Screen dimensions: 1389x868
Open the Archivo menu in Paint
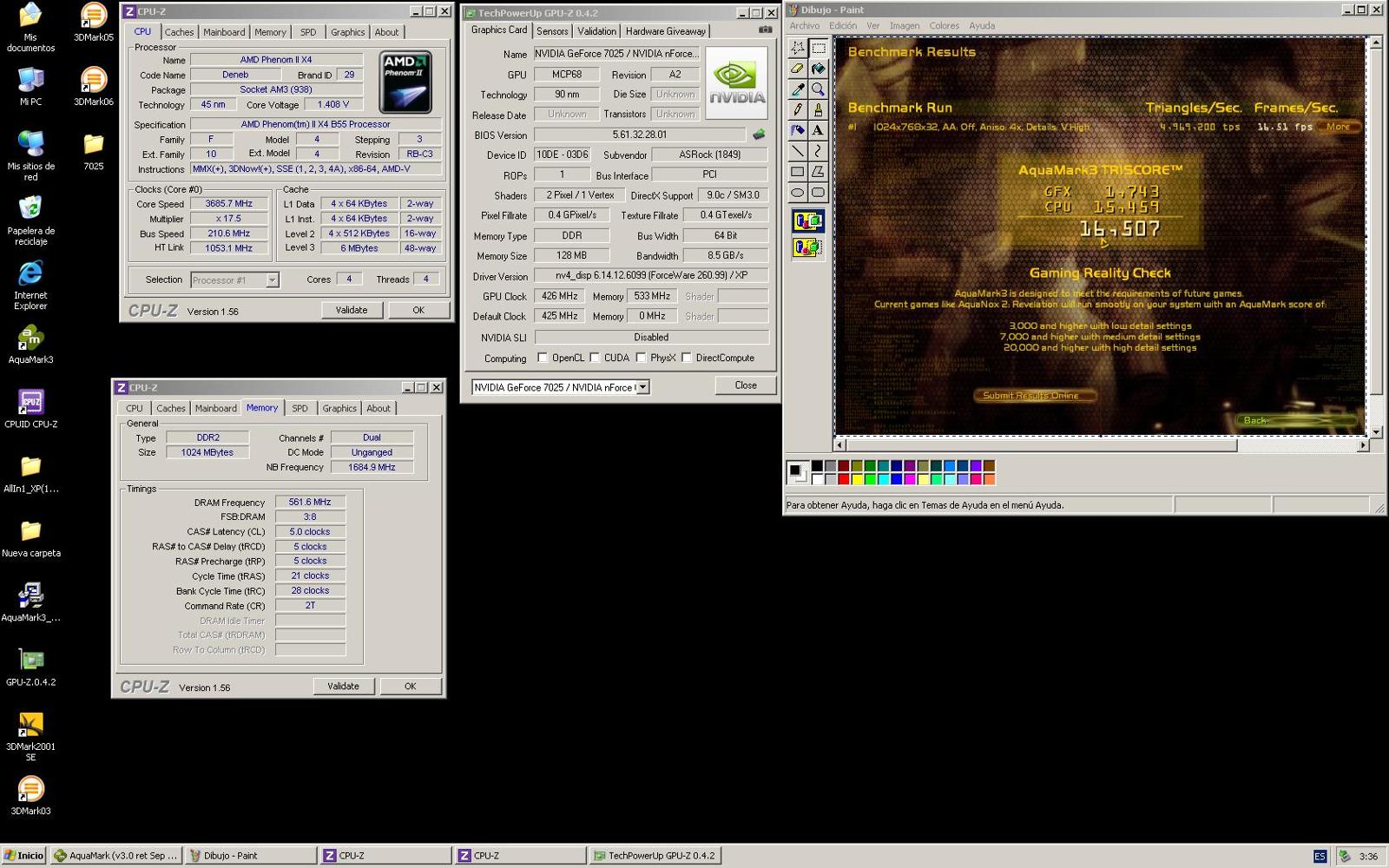804,26
